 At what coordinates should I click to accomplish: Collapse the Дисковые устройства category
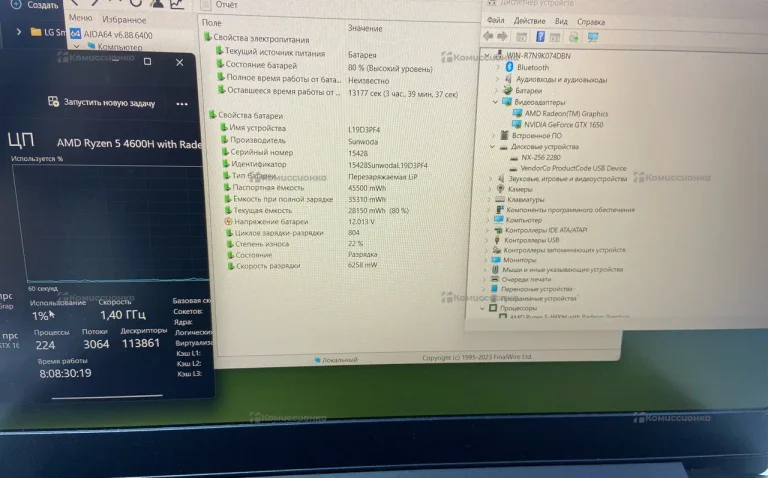click(x=491, y=147)
